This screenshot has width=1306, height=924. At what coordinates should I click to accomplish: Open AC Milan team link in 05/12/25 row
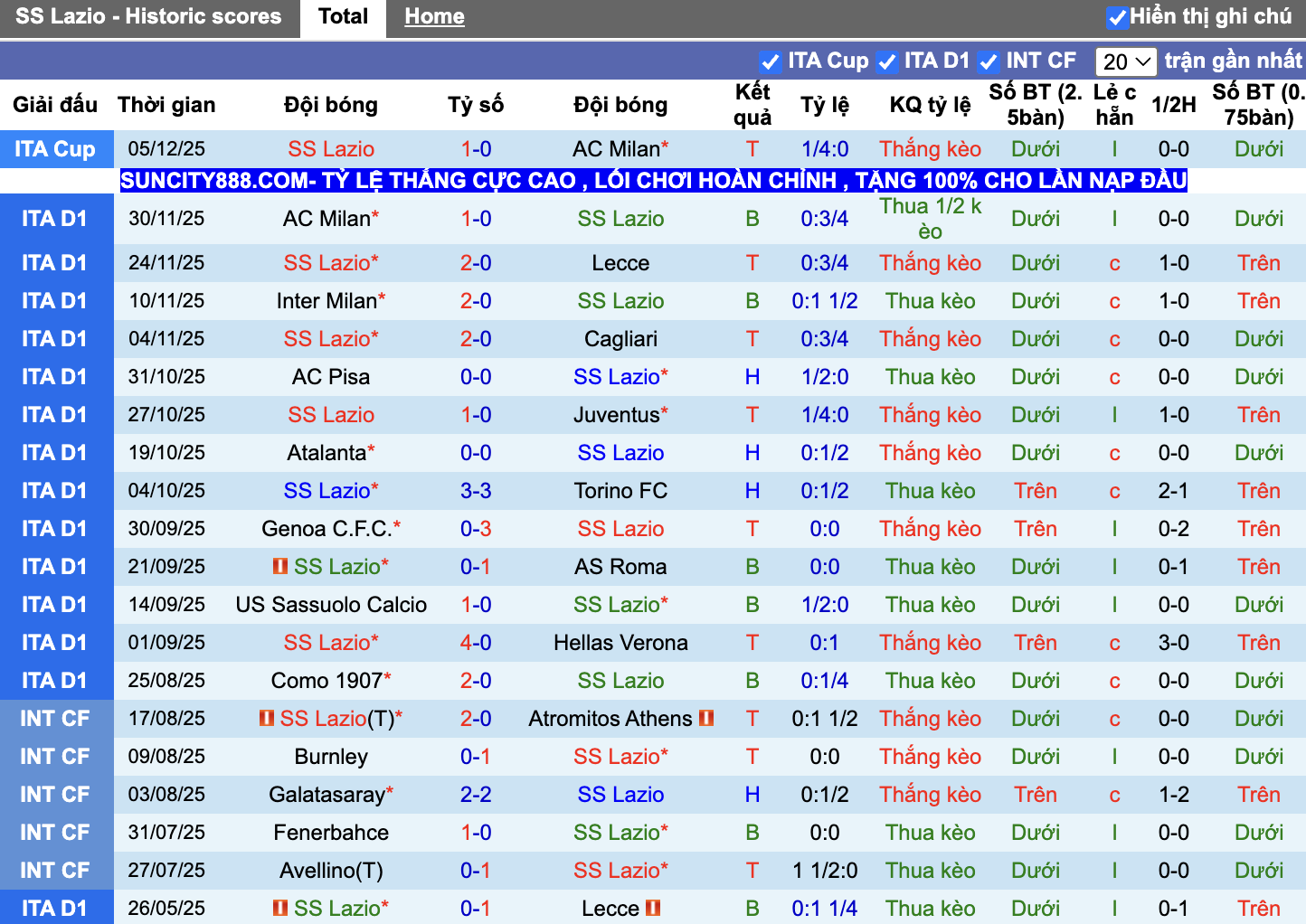click(x=617, y=149)
